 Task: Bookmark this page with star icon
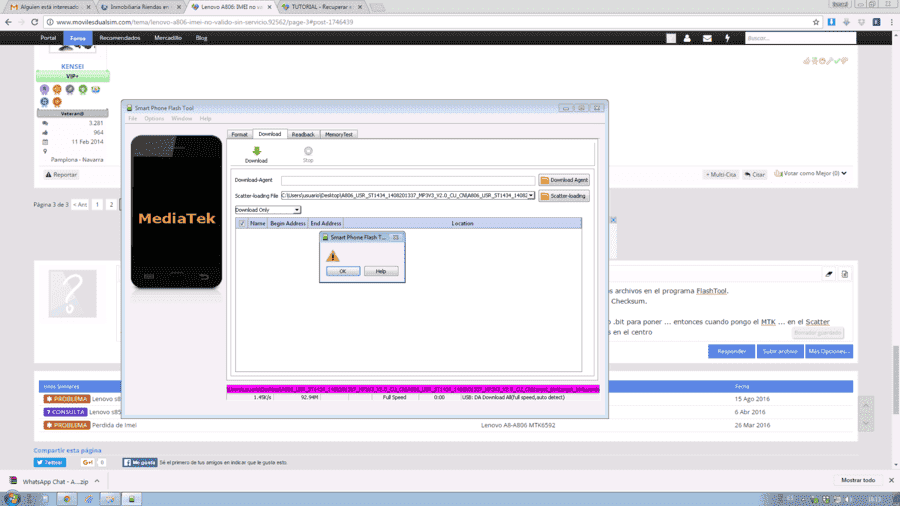(816, 22)
